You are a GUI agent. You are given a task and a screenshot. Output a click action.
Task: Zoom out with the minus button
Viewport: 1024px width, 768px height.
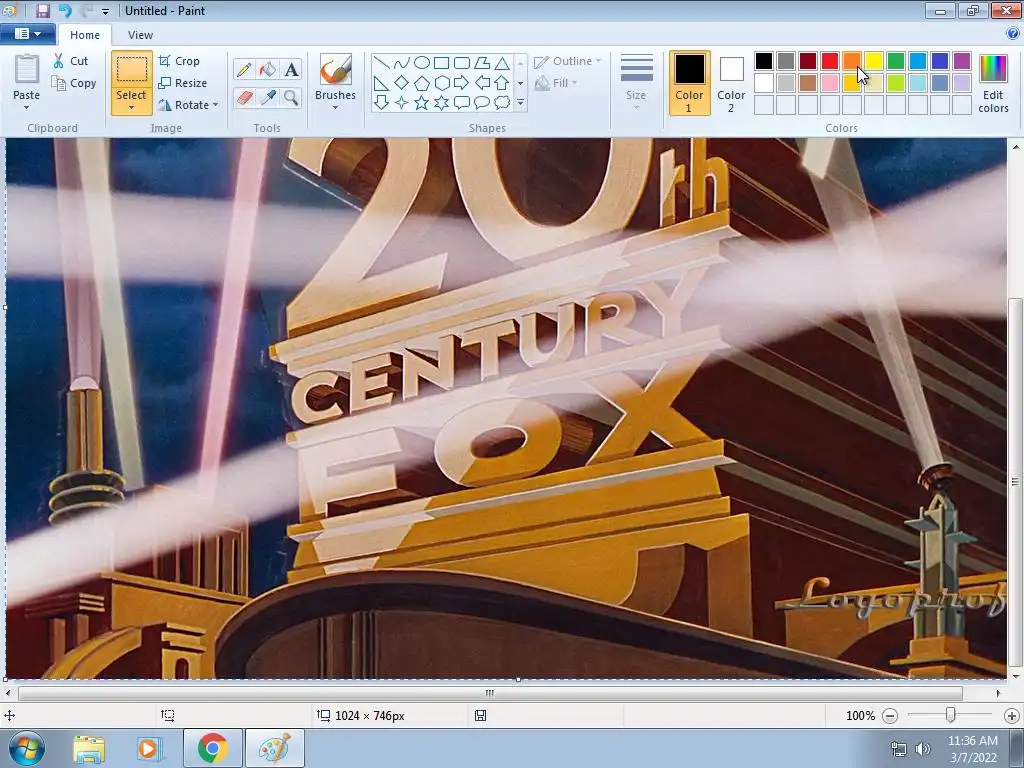coord(890,716)
